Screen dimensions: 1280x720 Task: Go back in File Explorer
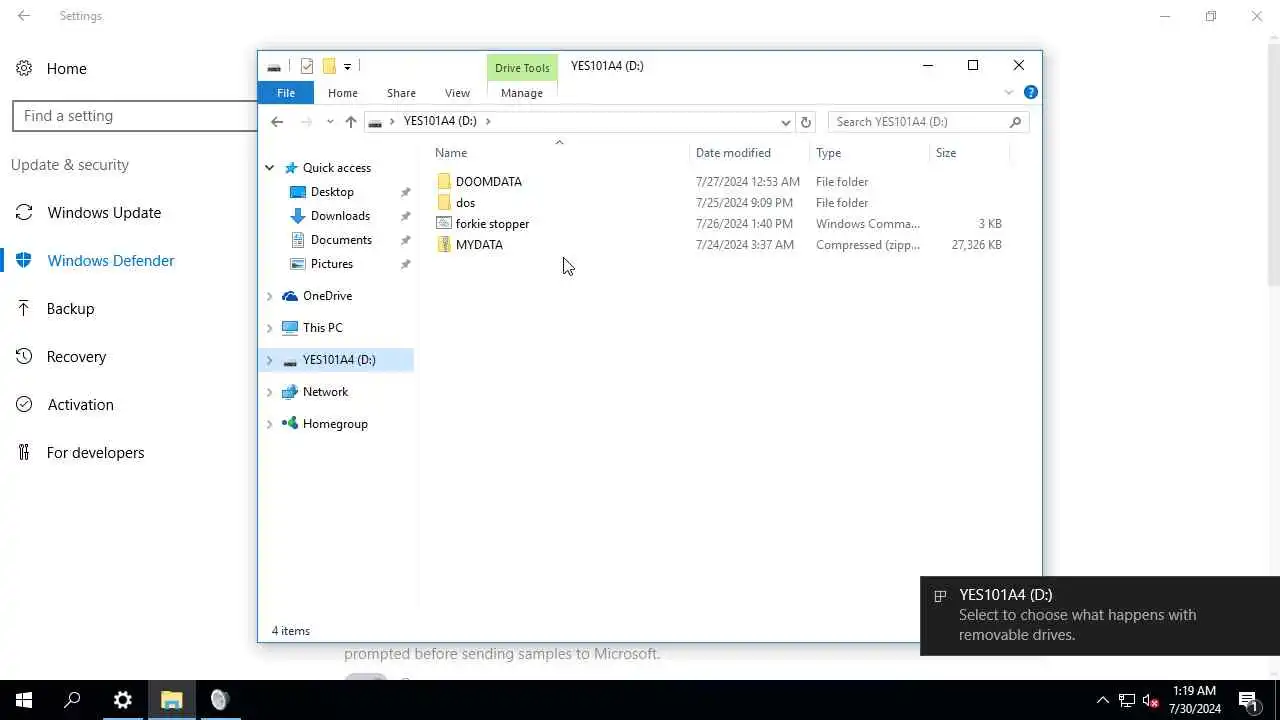pyautogui.click(x=277, y=121)
